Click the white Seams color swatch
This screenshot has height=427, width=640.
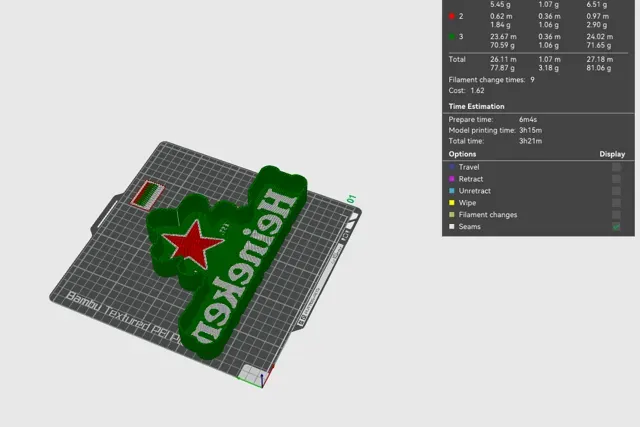click(451, 227)
